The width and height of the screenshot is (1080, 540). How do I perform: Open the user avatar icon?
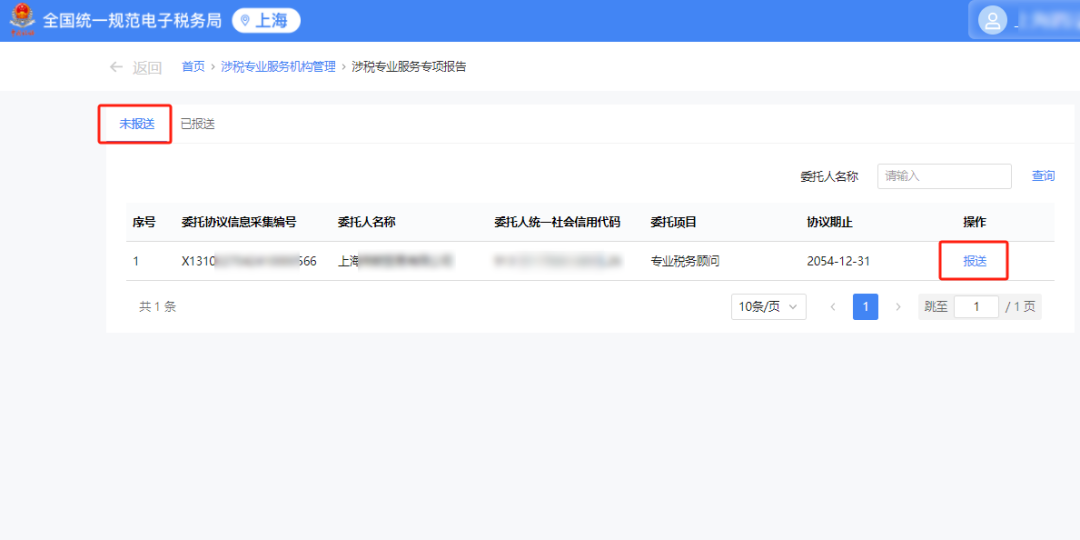point(992,21)
